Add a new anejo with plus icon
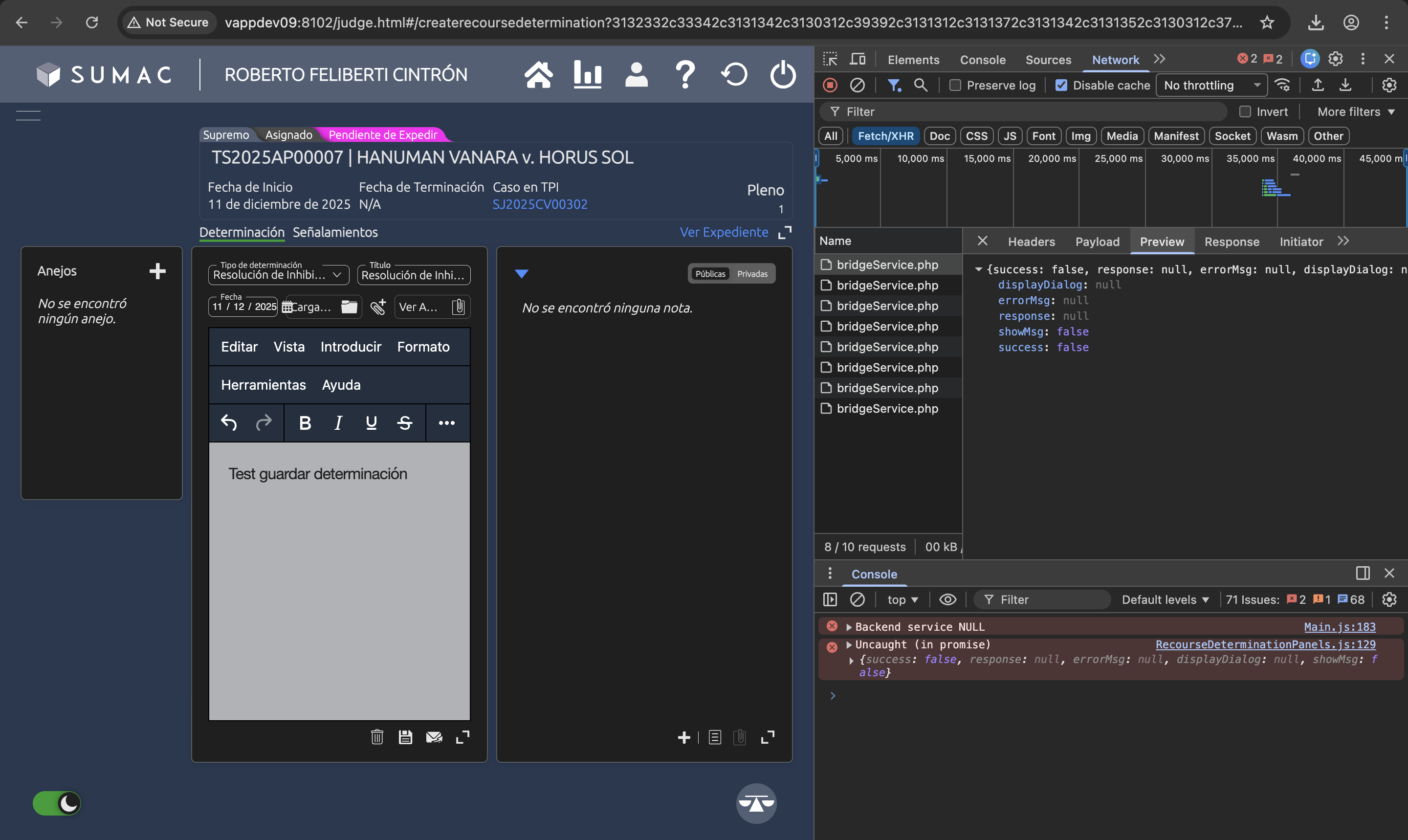This screenshot has height=840, width=1408. click(157, 271)
